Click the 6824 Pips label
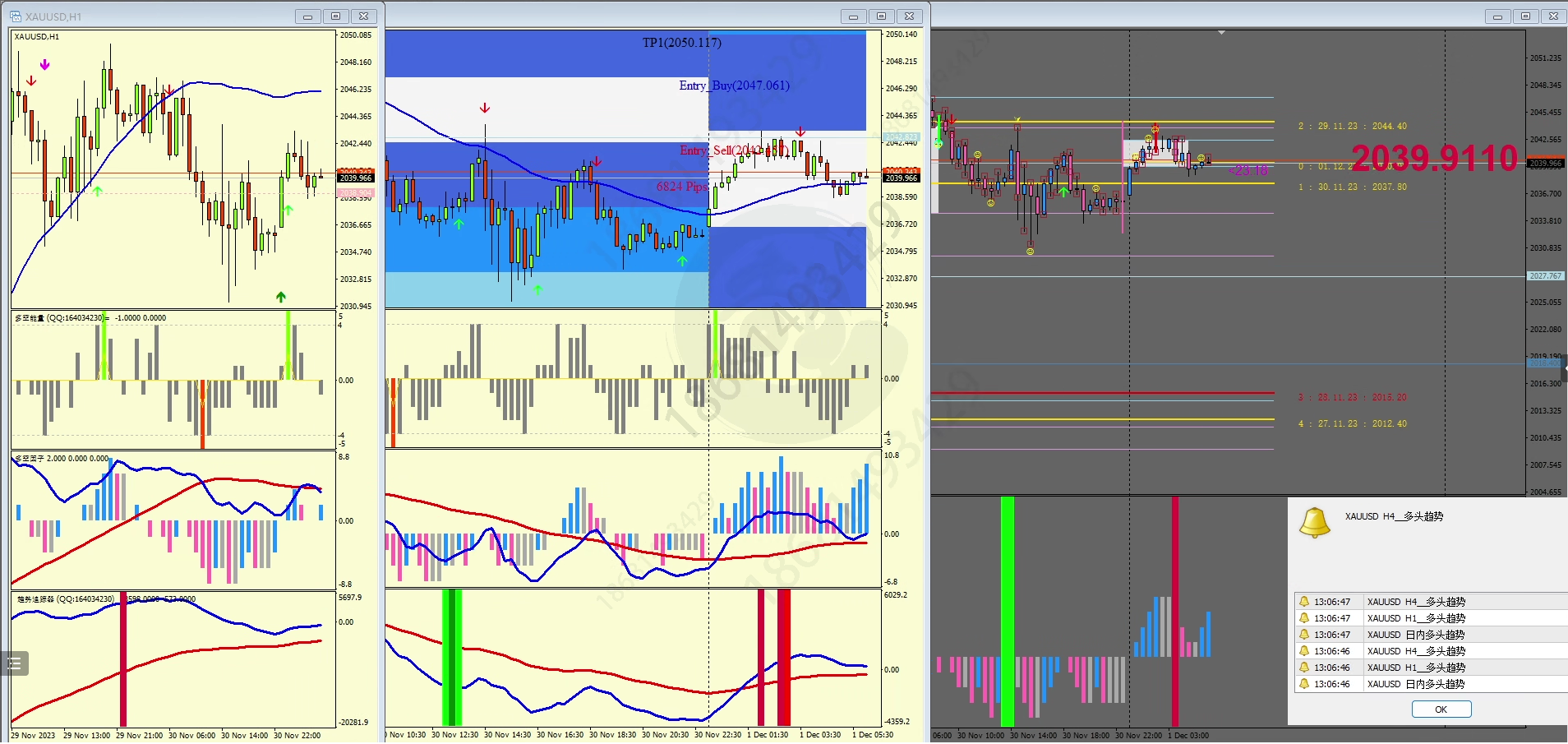The image size is (1568, 744). [x=681, y=187]
